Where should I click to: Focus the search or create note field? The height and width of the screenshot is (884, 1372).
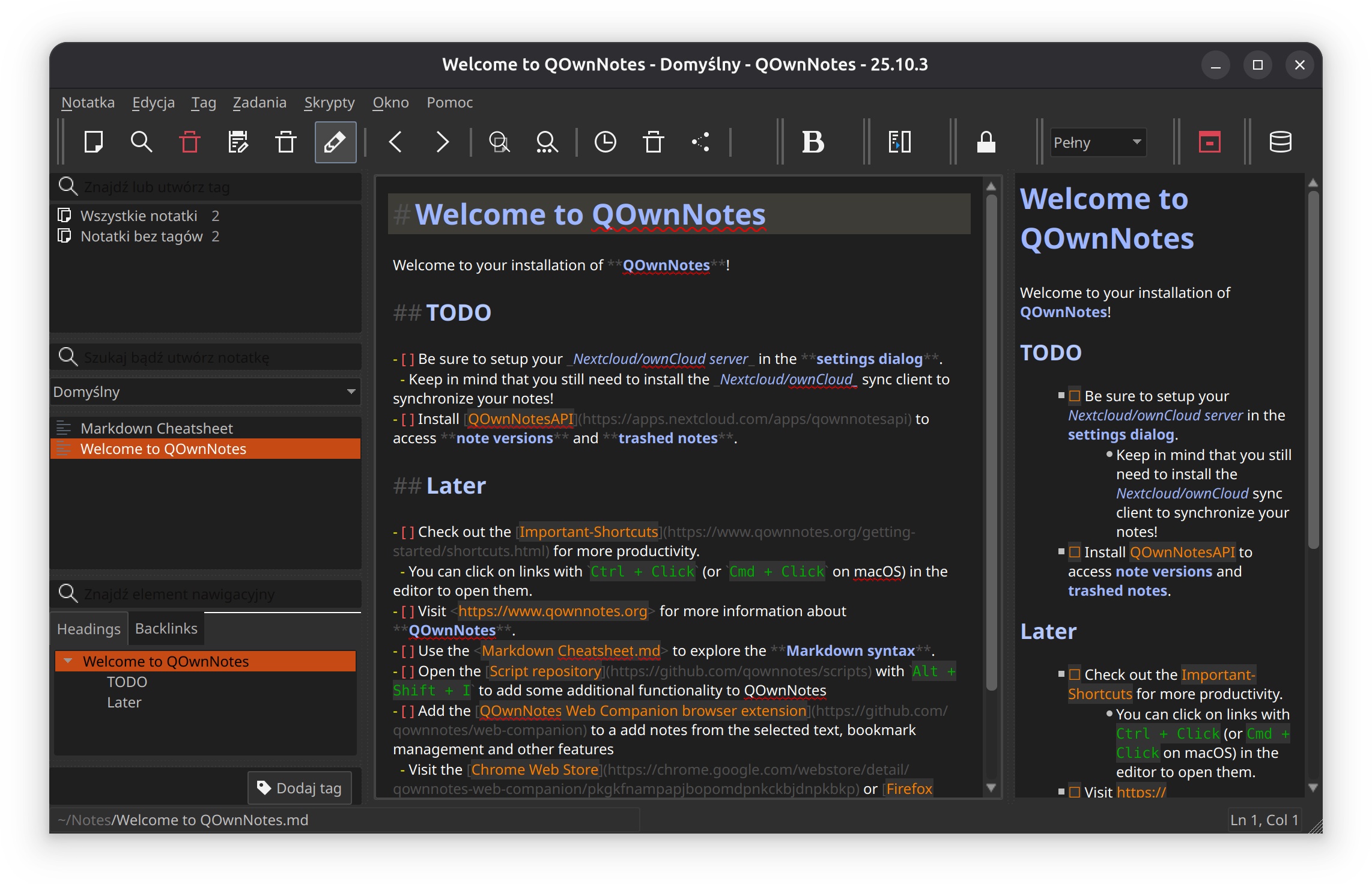coord(205,357)
